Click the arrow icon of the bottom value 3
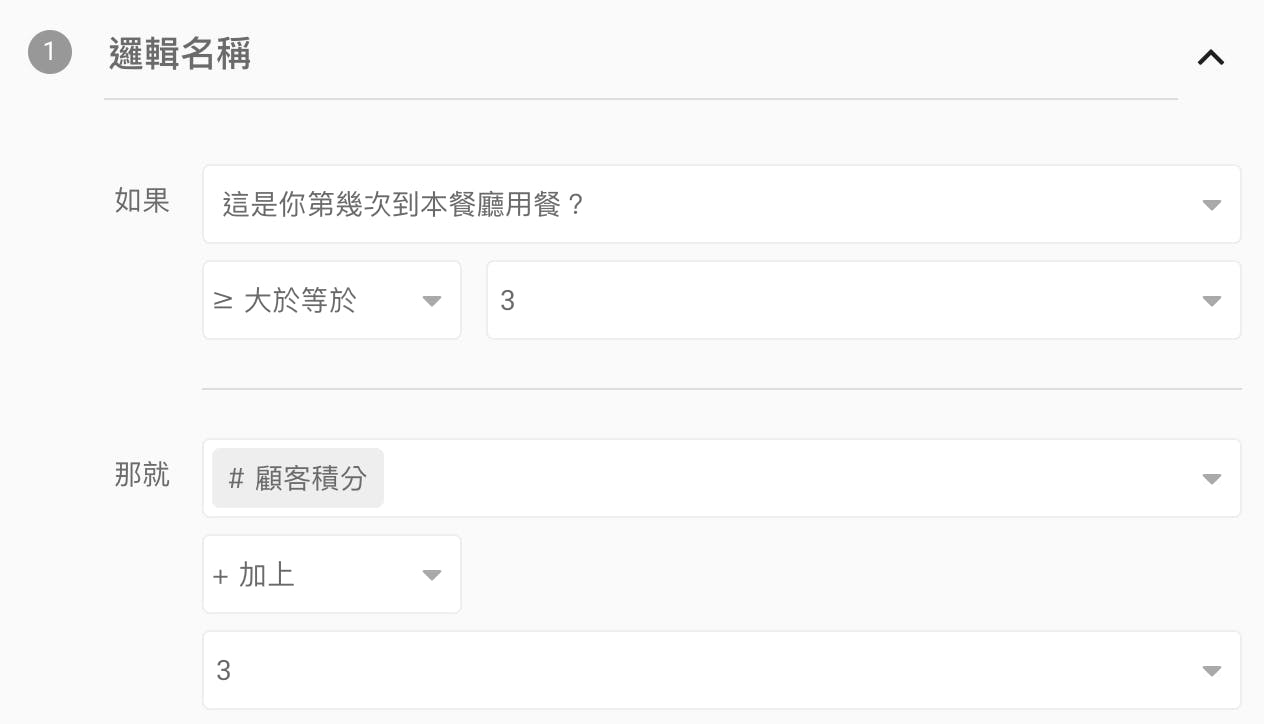This screenshot has width=1264, height=724. tap(1211, 671)
